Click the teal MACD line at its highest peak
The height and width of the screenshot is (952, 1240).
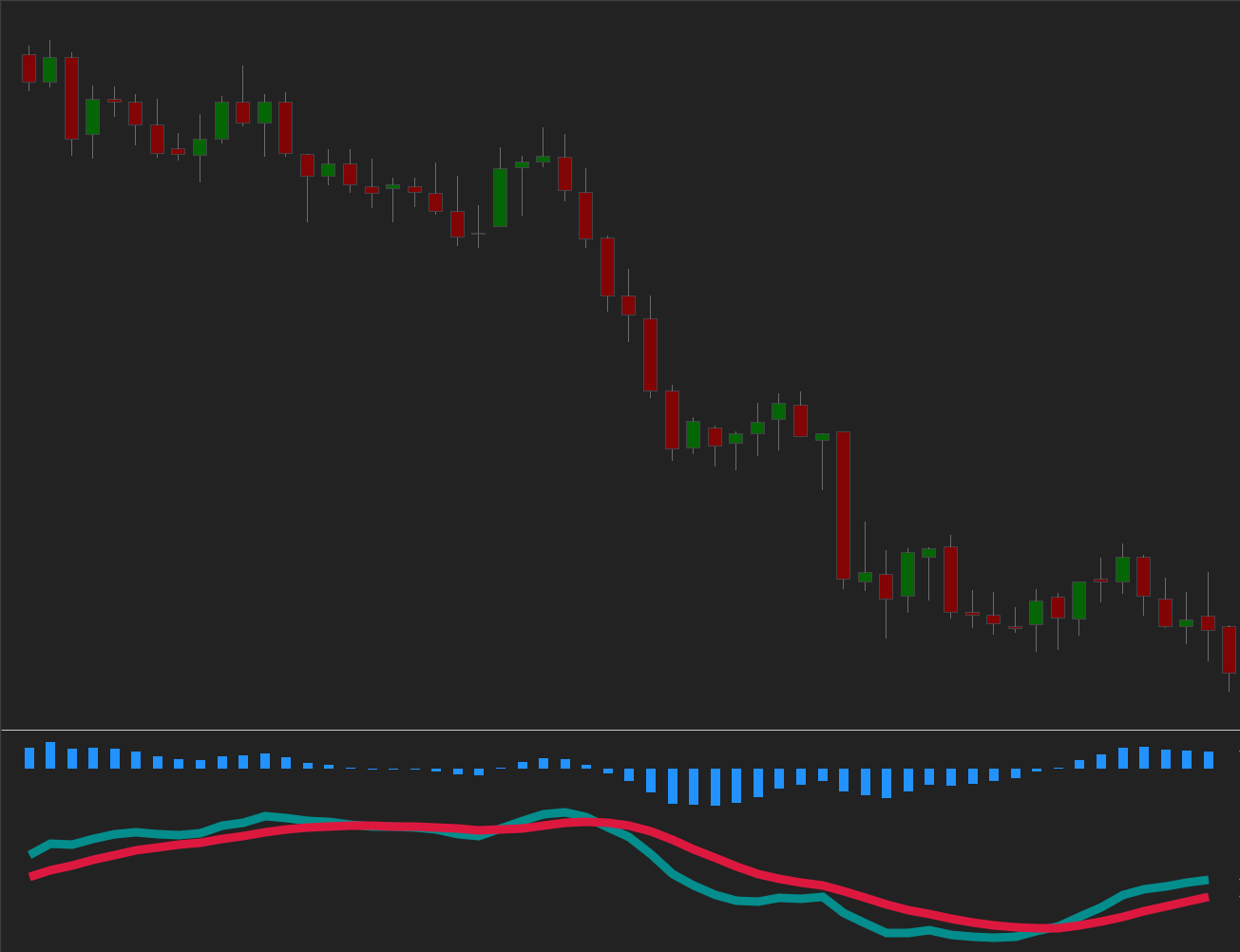pos(565,812)
